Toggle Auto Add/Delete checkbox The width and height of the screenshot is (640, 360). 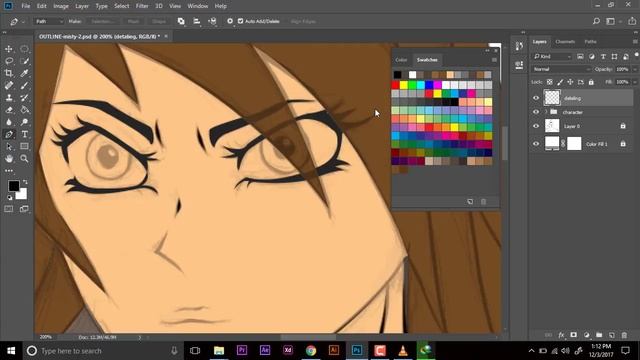point(240,21)
